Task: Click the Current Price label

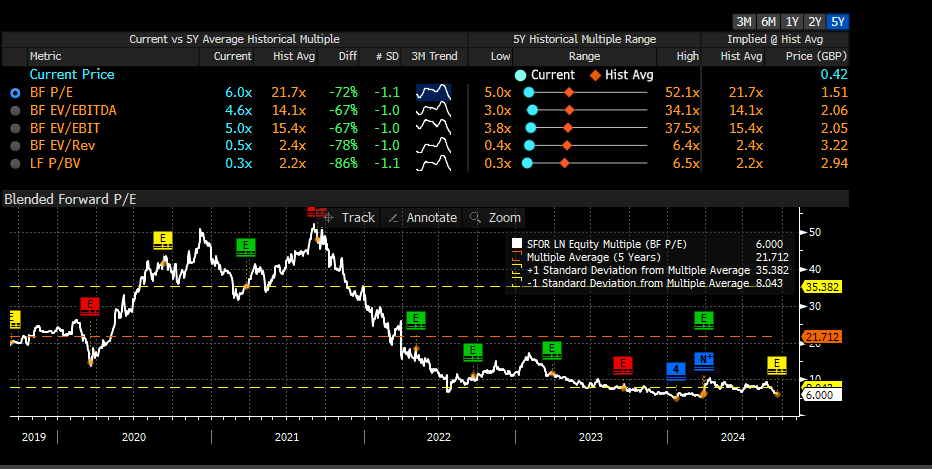Action: click(72, 74)
